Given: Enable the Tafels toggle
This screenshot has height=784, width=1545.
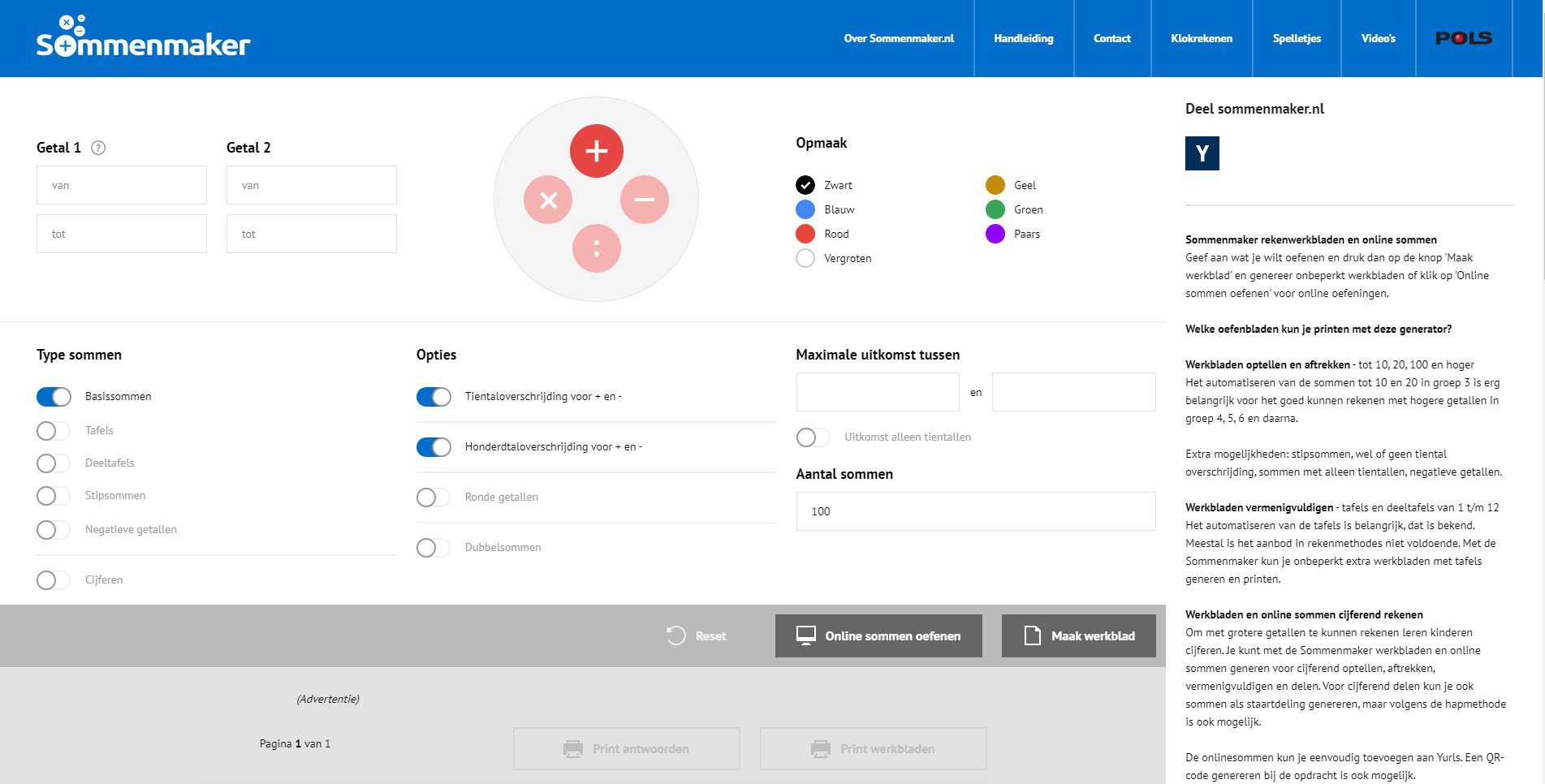Looking at the screenshot, I should click(x=54, y=430).
